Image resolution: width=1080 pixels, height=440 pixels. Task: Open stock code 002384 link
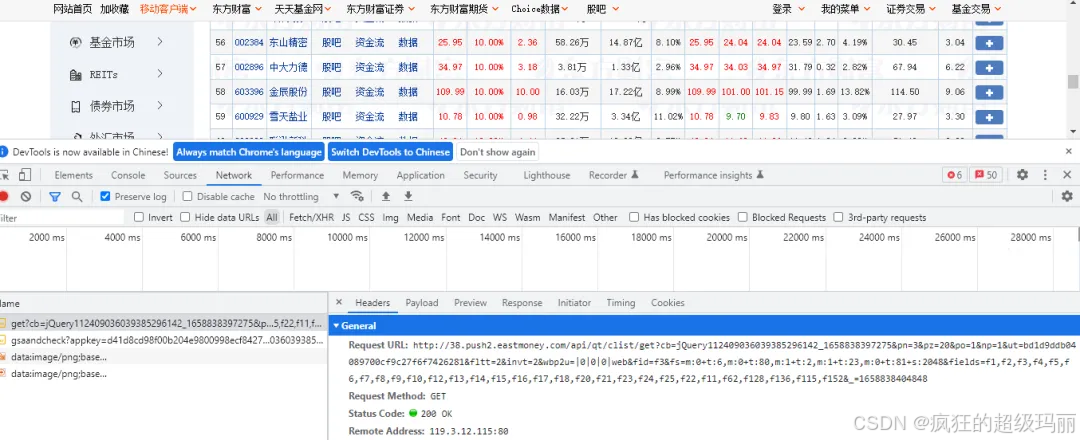[x=249, y=43]
